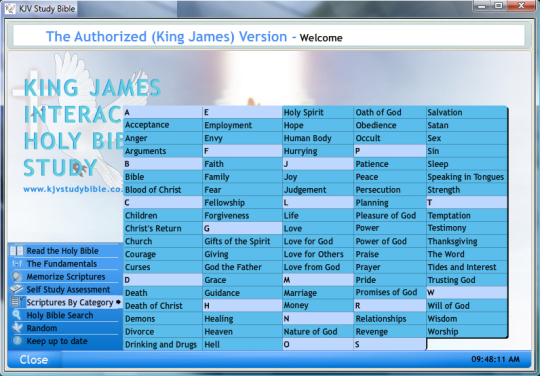Viewport: 540px width, 376px height.
Task: Select the Blood of Christ category
Action: coord(163,190)
